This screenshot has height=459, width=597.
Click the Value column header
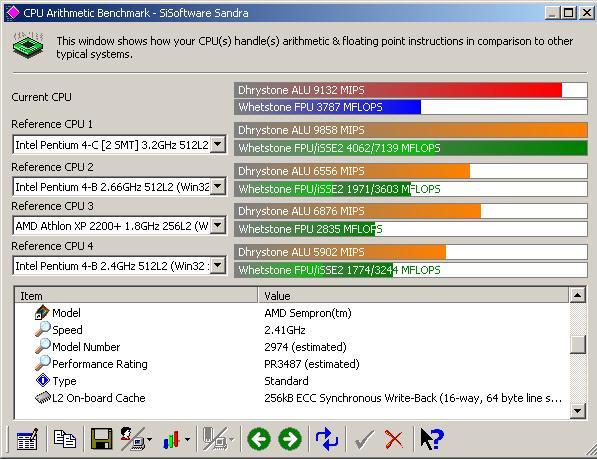tap(413, 296)
